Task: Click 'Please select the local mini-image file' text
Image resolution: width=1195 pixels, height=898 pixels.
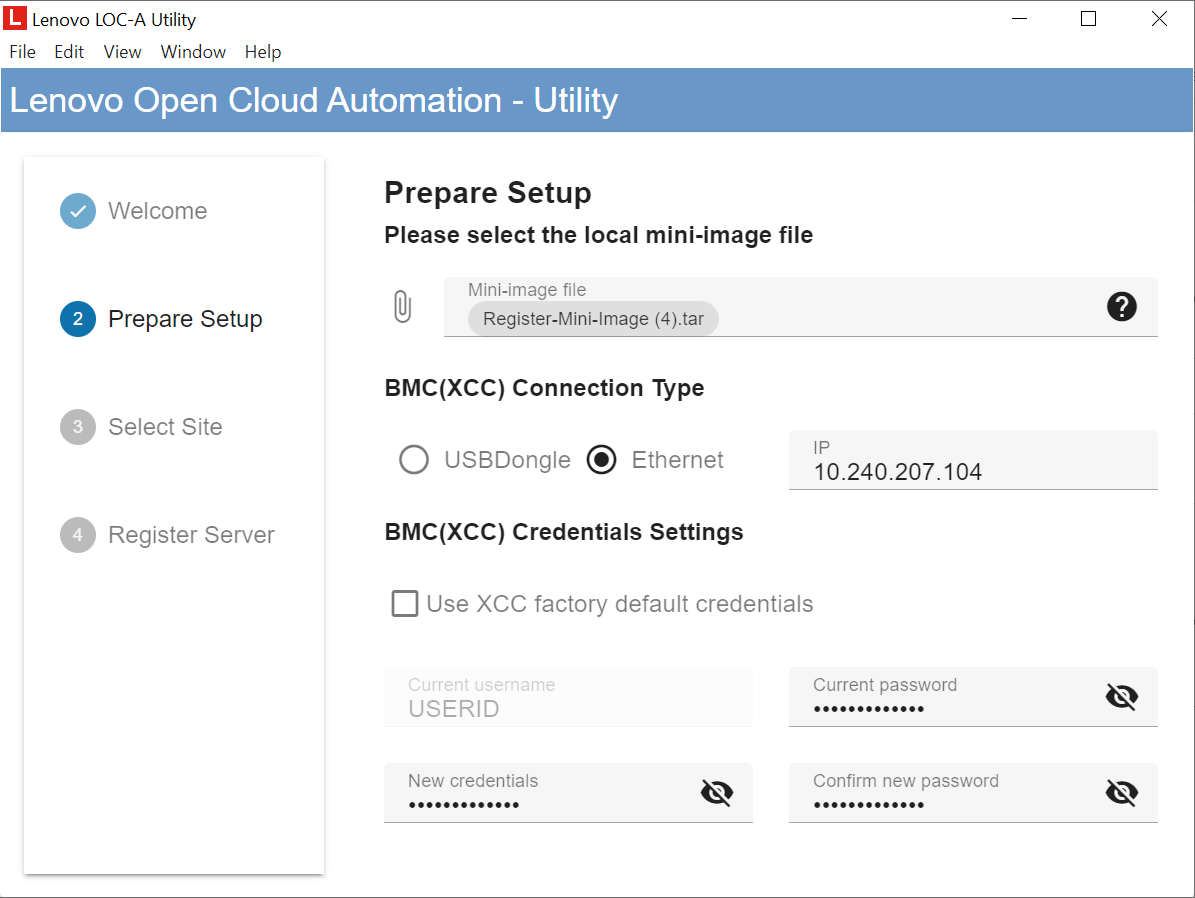Action: [x=598, y=235]
